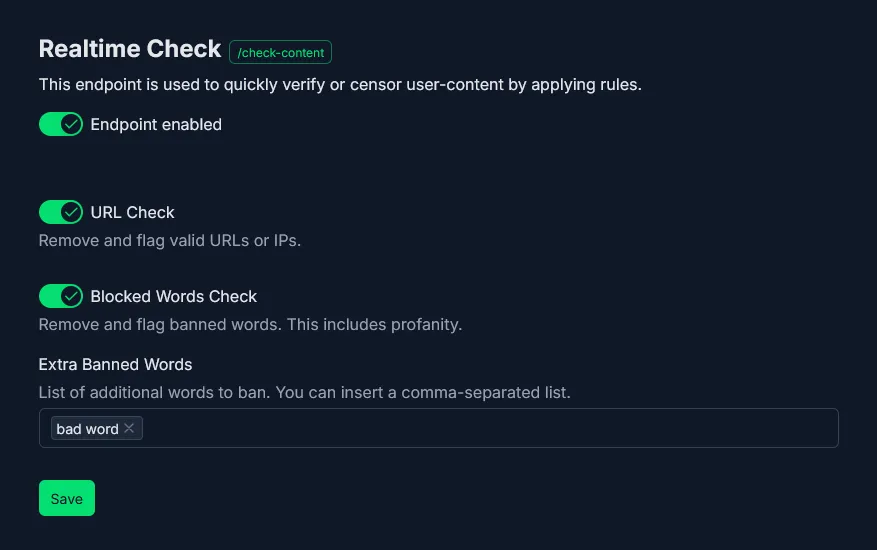This screenshot has height=550, width=877.
Task: Click checkmark knob of URL Check toggle
Action: point(71,212)
